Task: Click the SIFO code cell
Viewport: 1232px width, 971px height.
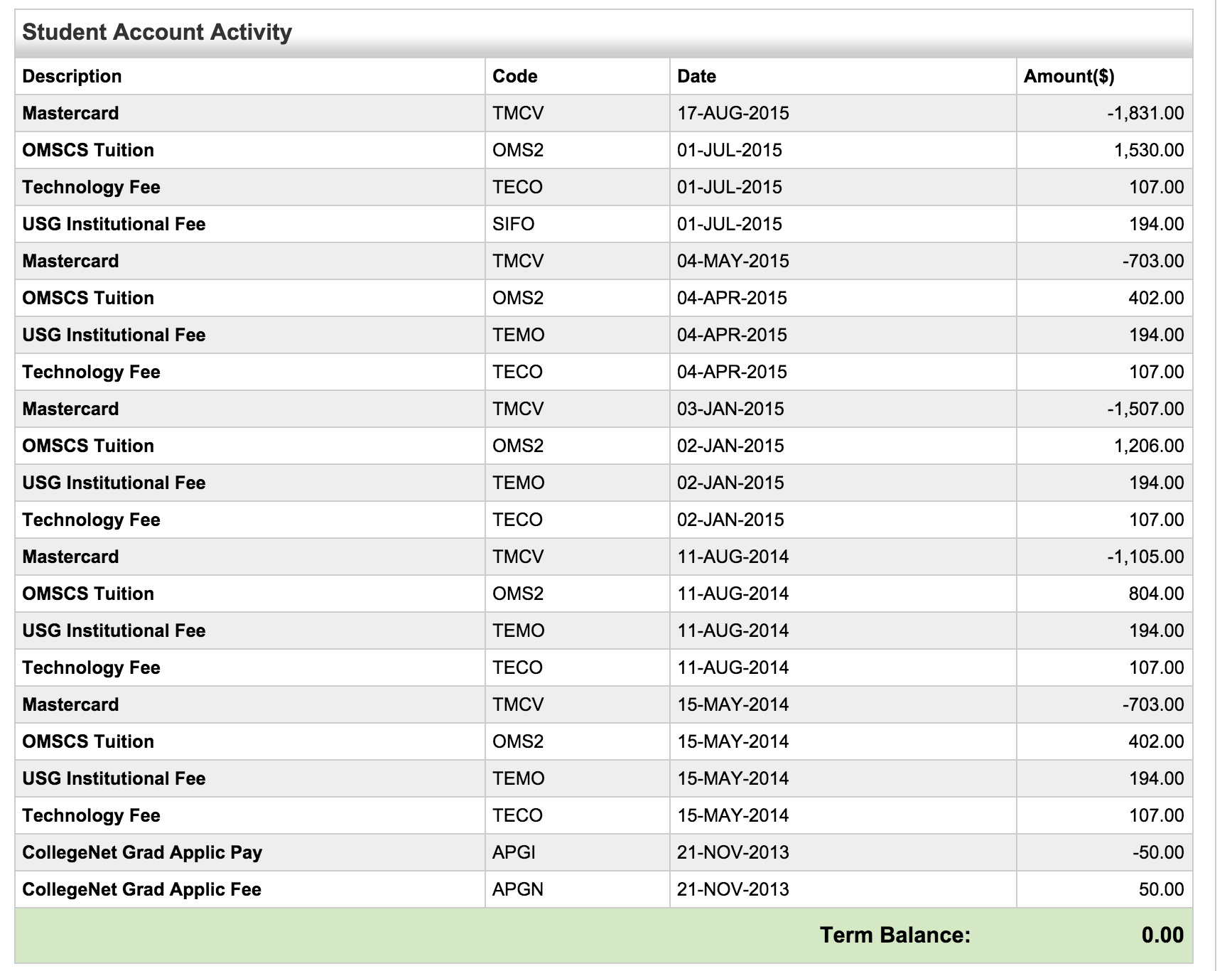Action: [513, 224]
